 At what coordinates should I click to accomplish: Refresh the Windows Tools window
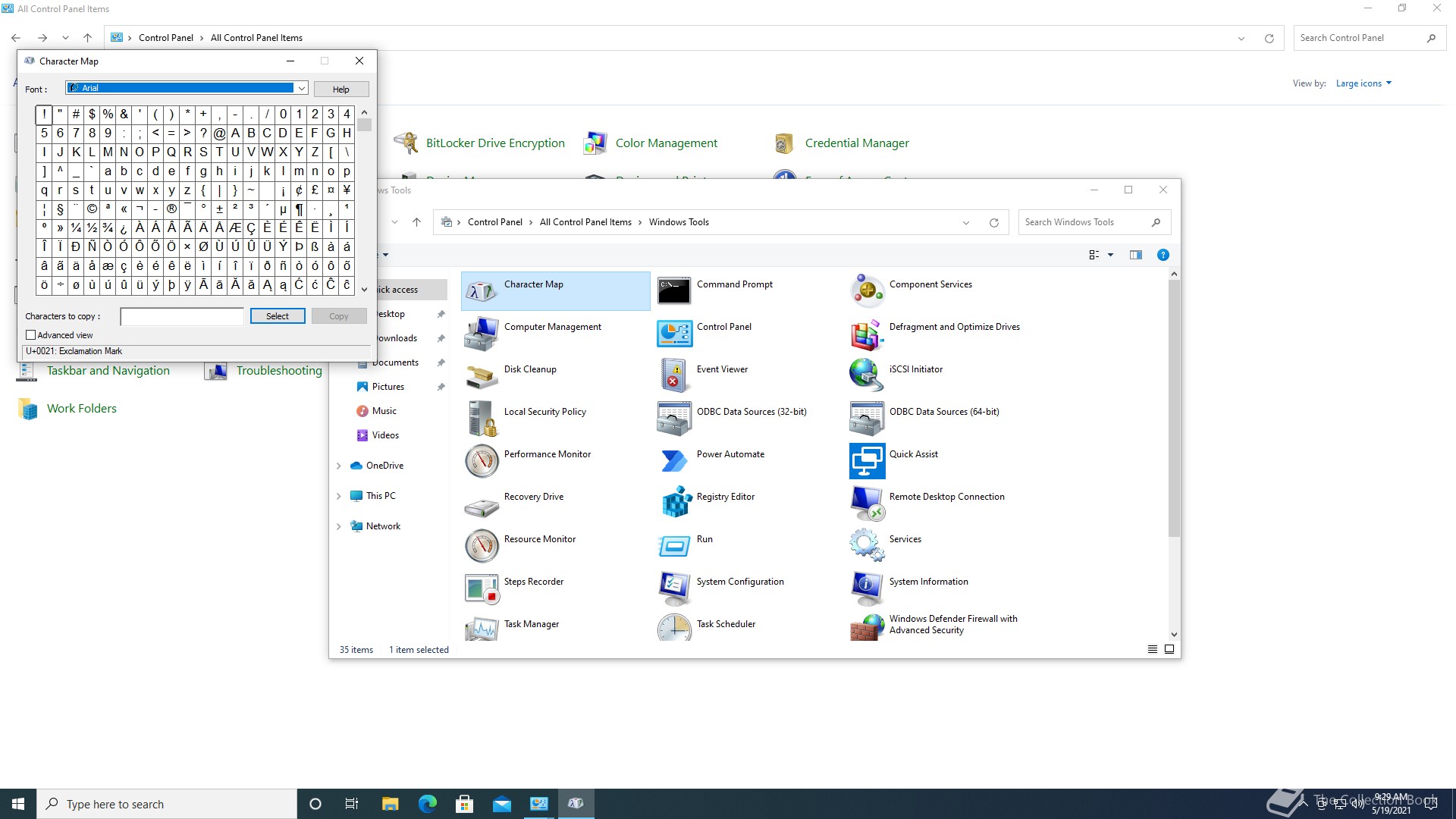993,222
